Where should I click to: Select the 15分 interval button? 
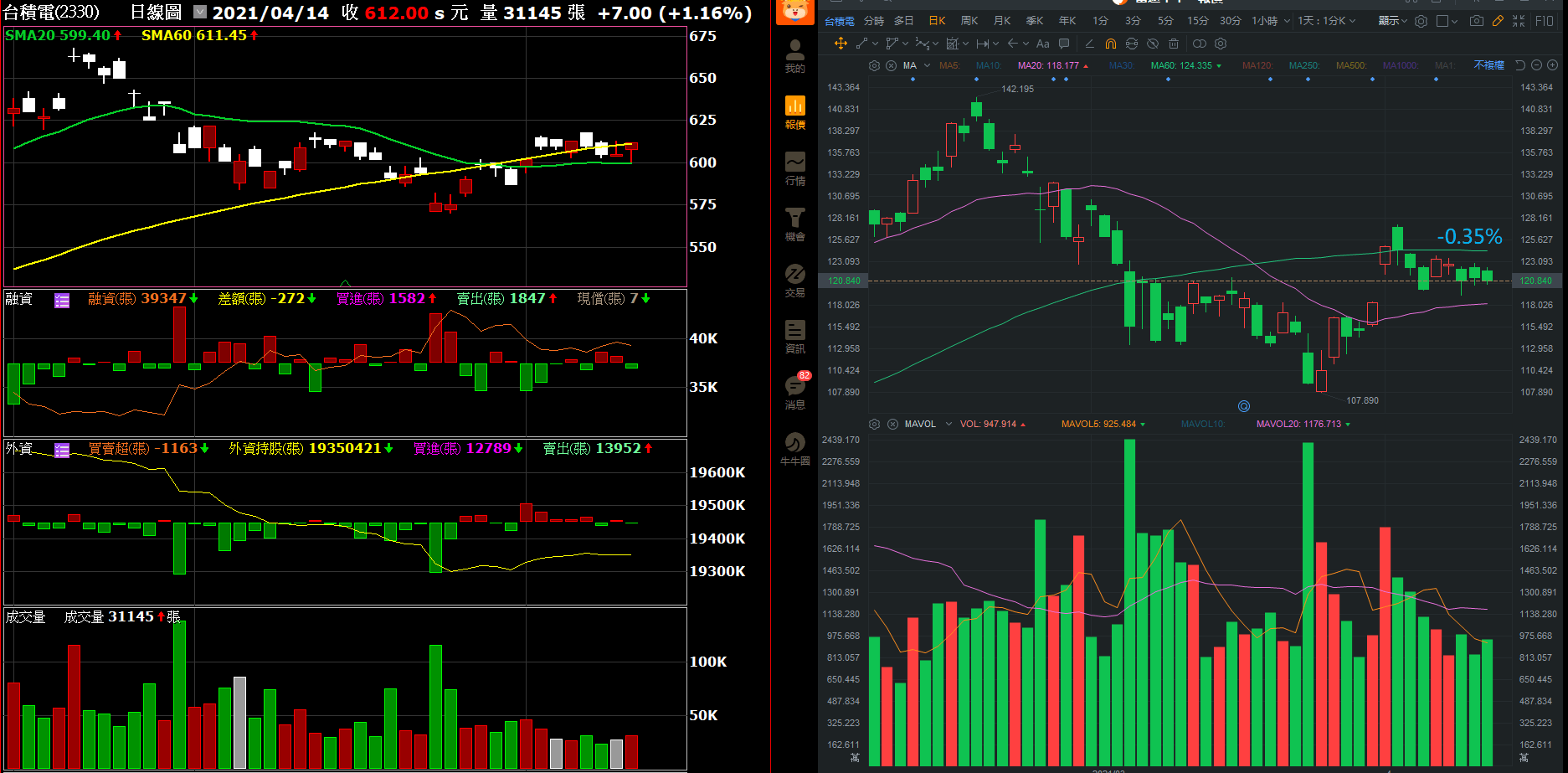(x=1197, y=21)
